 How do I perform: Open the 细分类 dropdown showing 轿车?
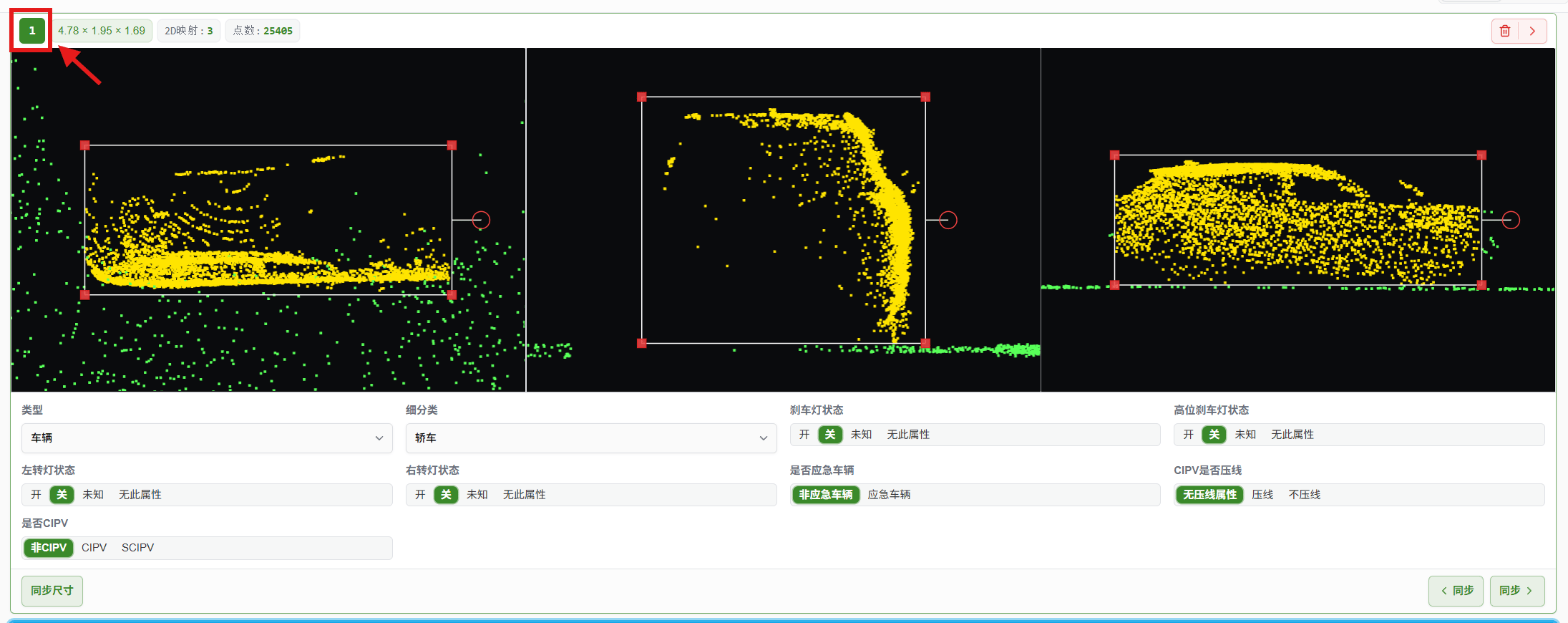[x=591, y=438]
